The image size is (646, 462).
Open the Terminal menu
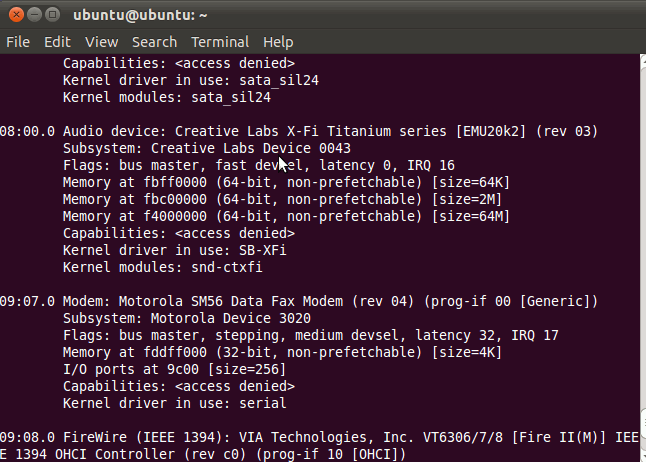point(220,42)
